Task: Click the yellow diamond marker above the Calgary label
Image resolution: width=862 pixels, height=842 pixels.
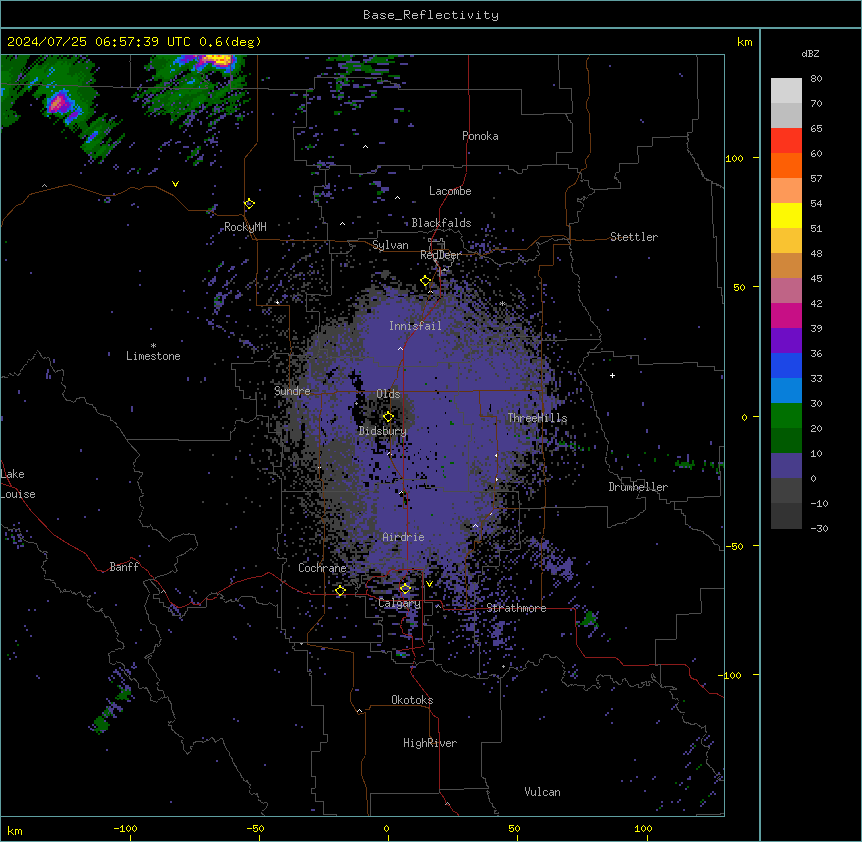Action: (x=405, y=589)
